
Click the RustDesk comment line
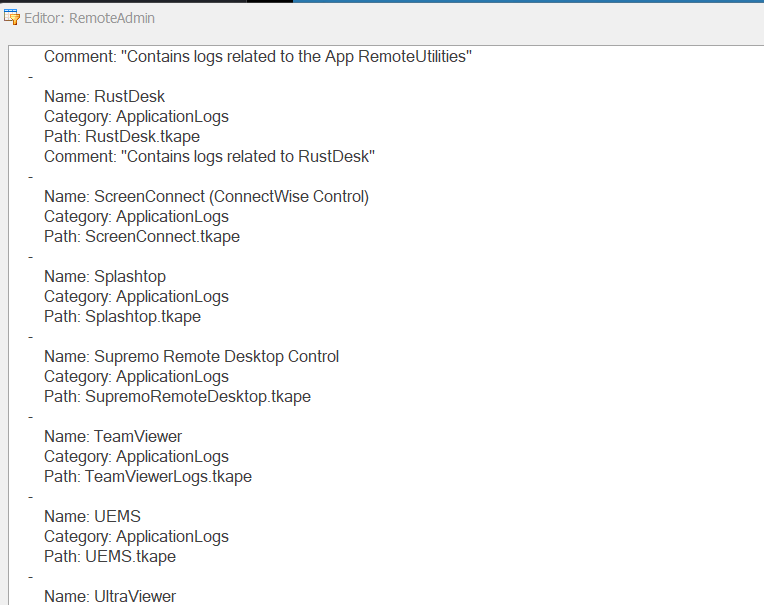point(210,156)
